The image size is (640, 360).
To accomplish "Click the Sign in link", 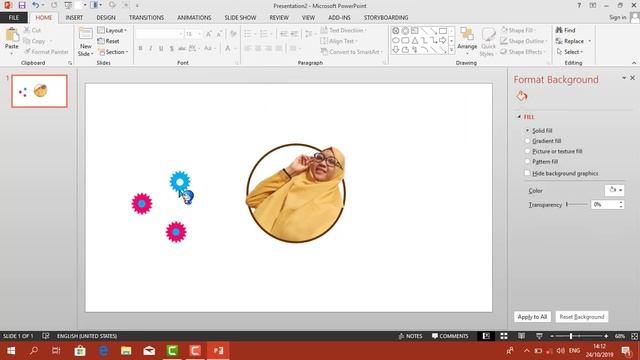I will 618,18.
